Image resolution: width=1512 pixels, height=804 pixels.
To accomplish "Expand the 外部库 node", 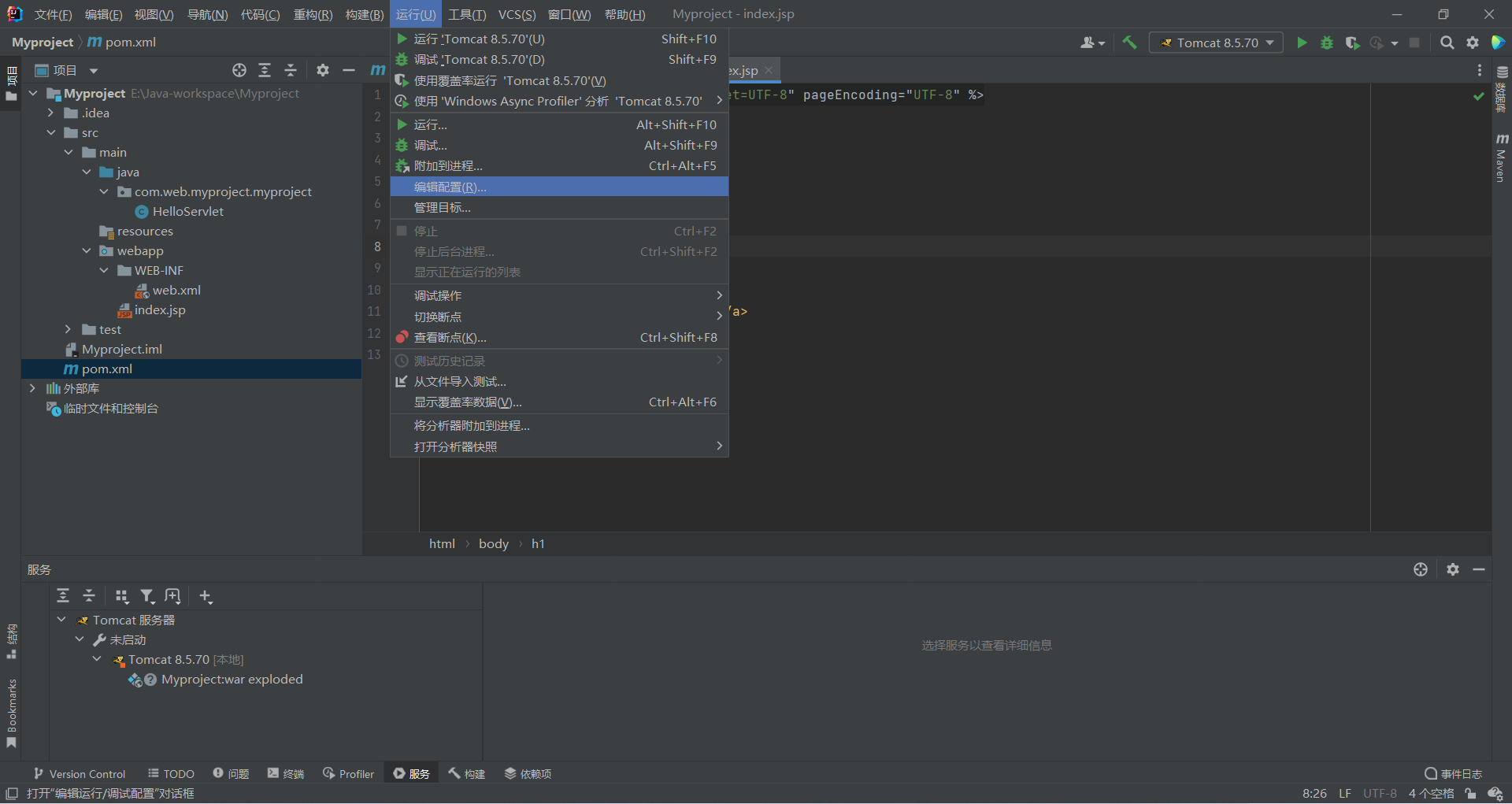I will [32, 388].
